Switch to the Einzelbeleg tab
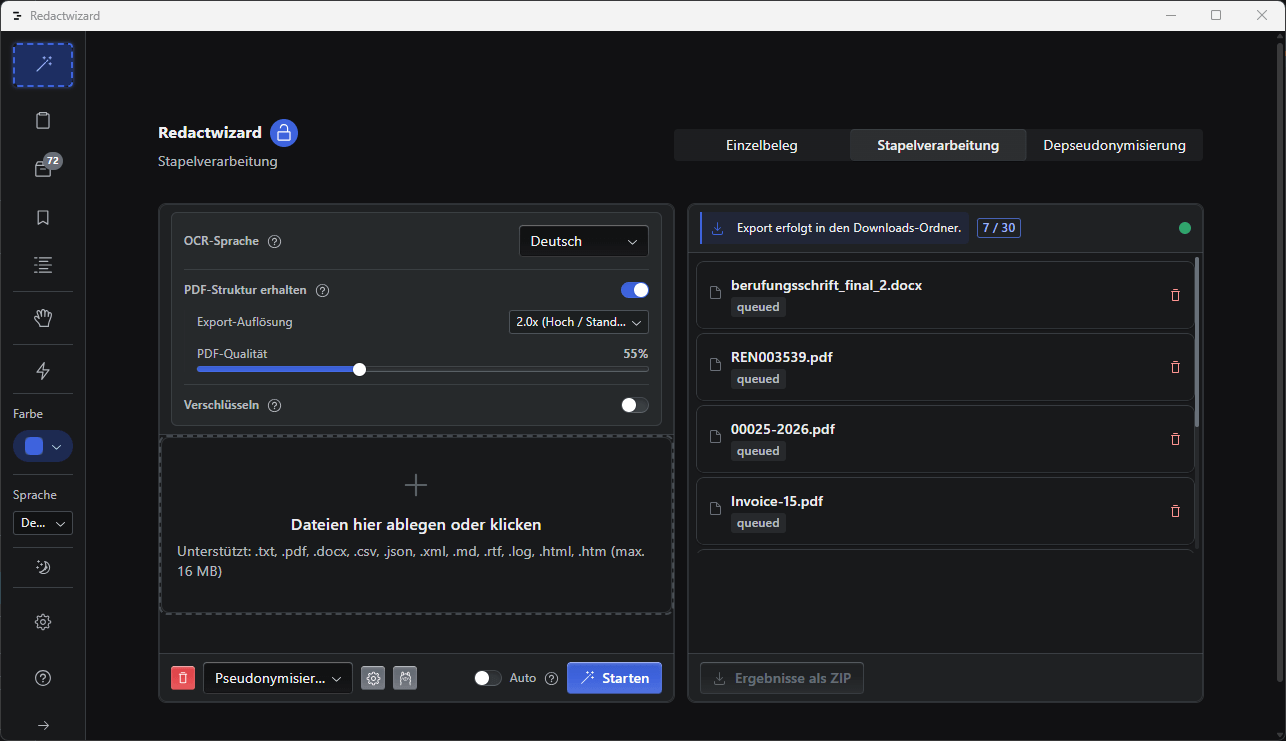The height and width of the screenshot is (741, 1286). pos(762,145)
